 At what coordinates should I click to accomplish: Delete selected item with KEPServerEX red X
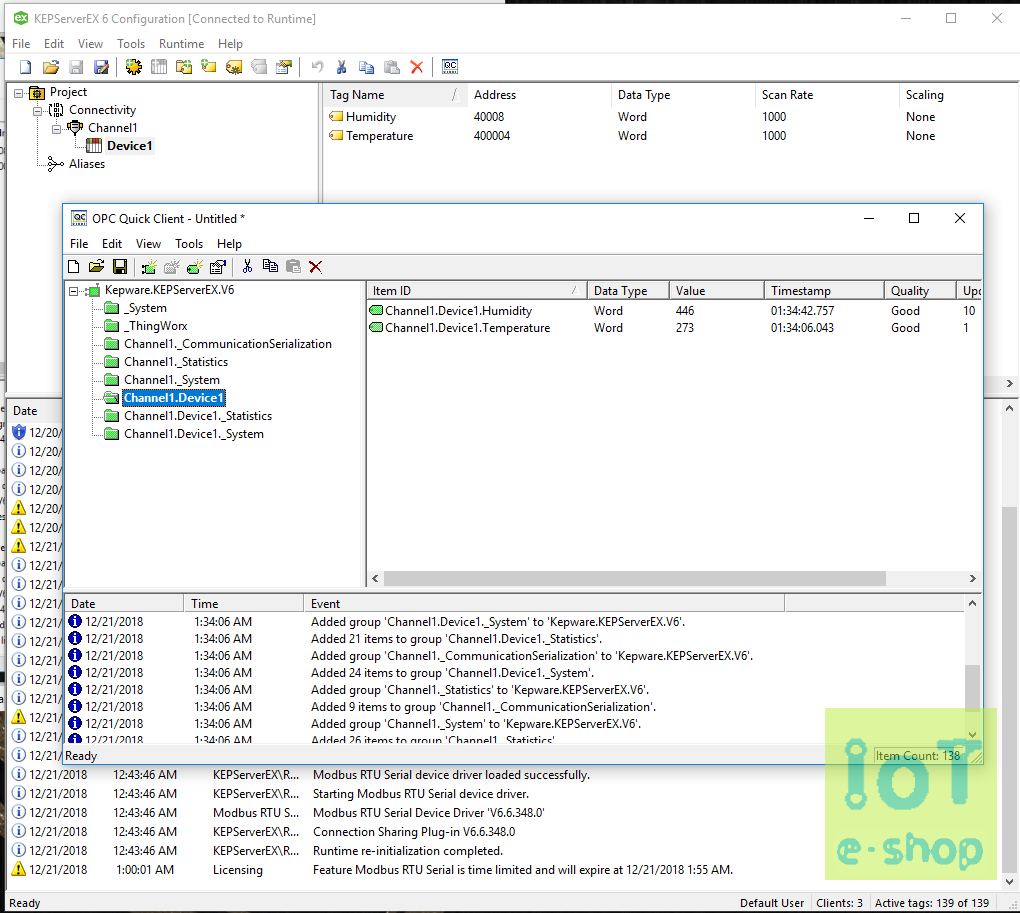click(417, 67)
